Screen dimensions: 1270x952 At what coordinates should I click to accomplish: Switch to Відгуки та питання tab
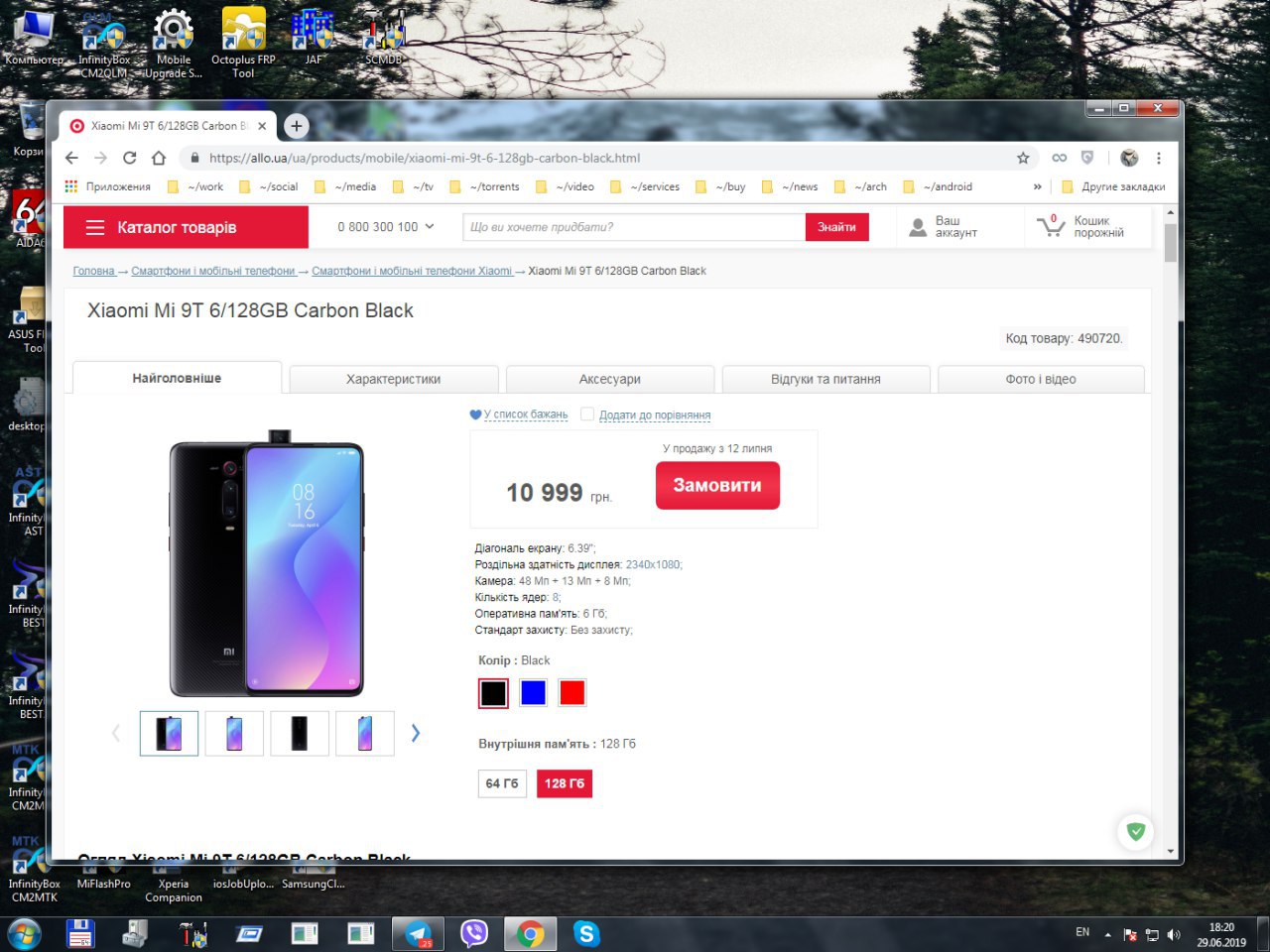click(825, 379)
